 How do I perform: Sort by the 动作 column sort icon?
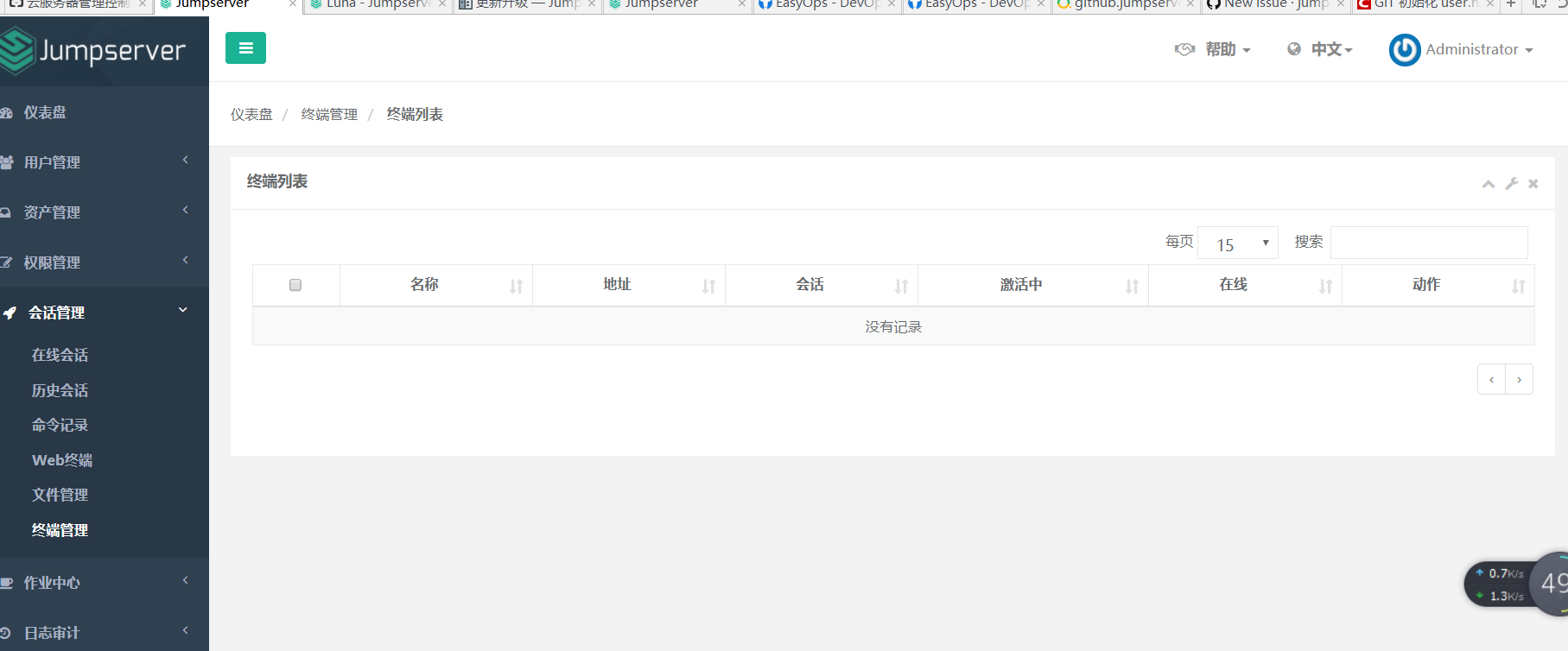tap(1519, 286)
